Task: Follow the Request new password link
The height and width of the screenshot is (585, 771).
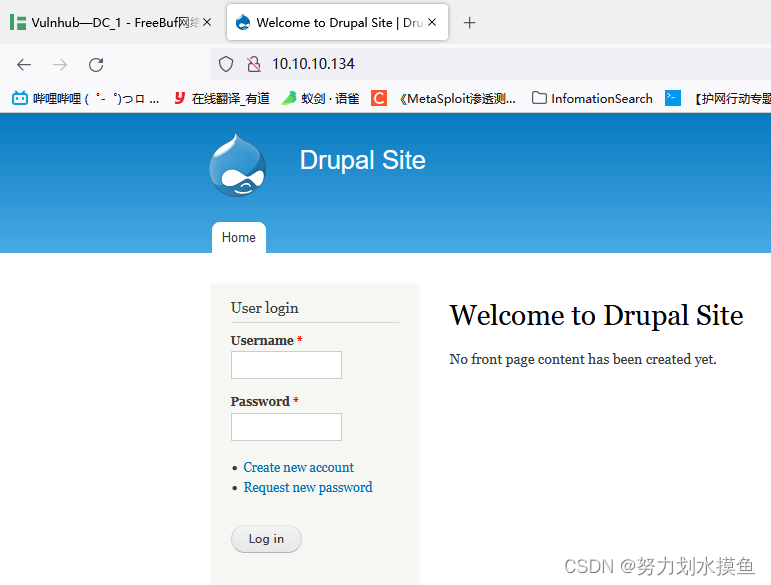Action: click(308, 487)
